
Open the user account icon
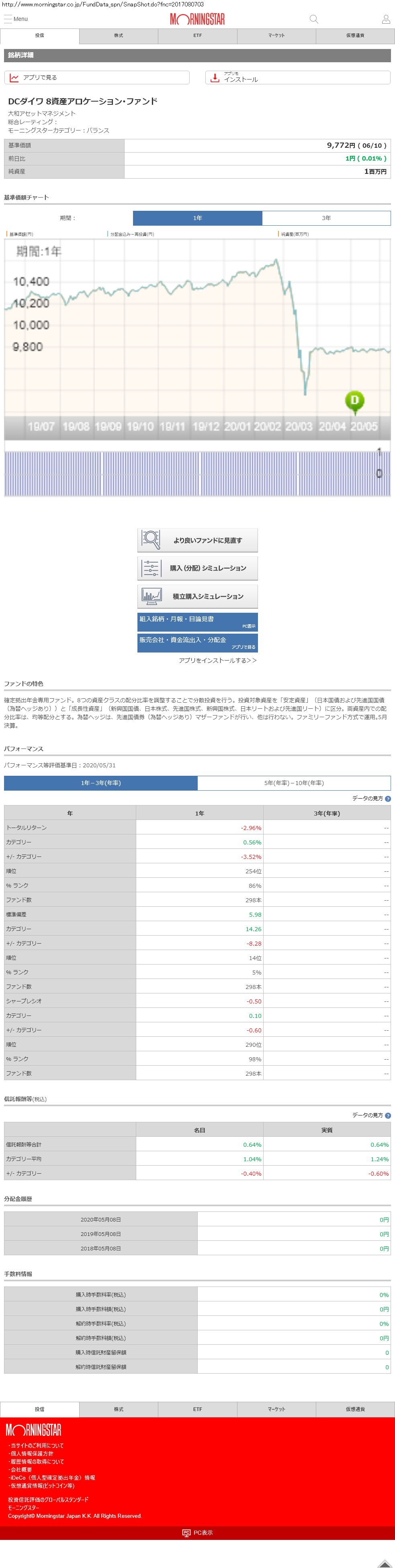click(x=385, y=20)
